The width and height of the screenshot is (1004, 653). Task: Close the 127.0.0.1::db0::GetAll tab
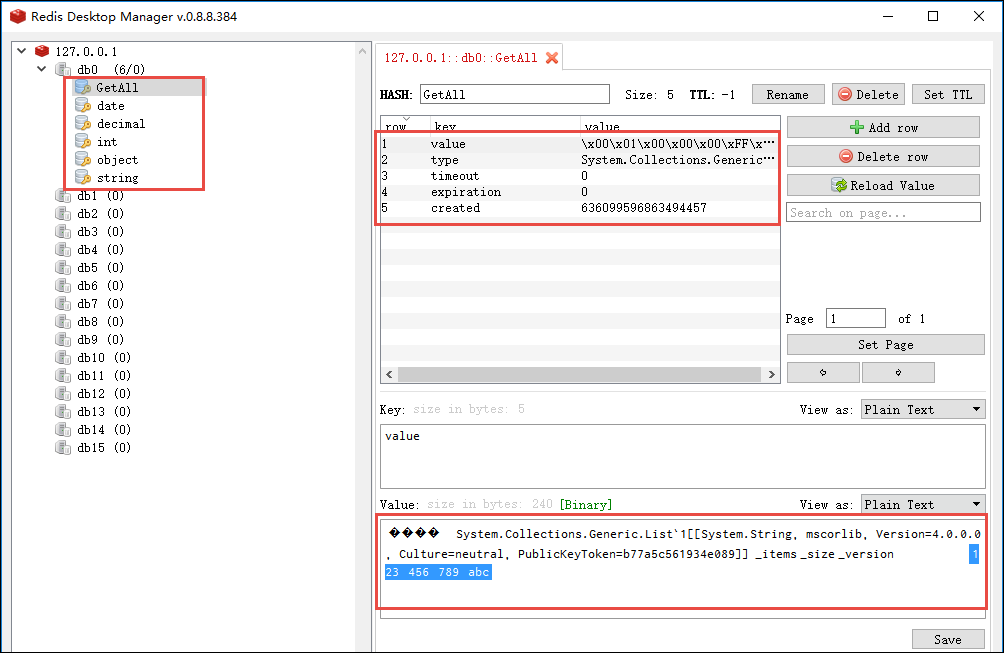[551, 58]
